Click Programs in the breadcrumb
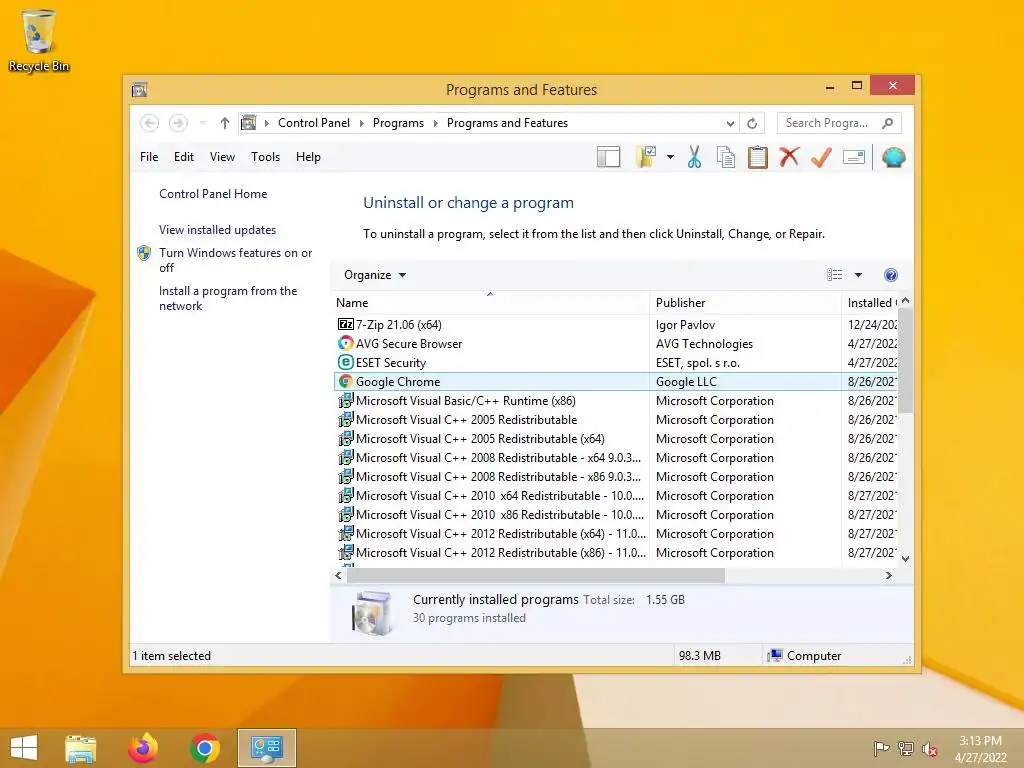Viewport: 1024px width, 768px height. (398, 123)
